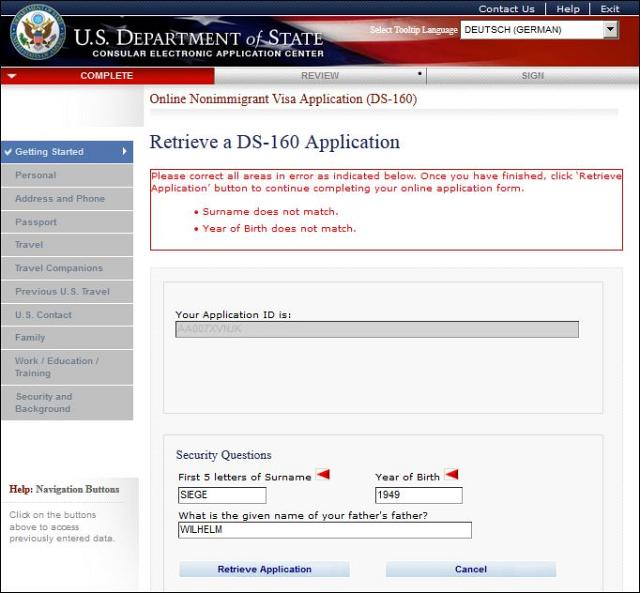Click the language dropdown arrow button
This screenshot has height=593, width=640.
(x=610, y=30)
